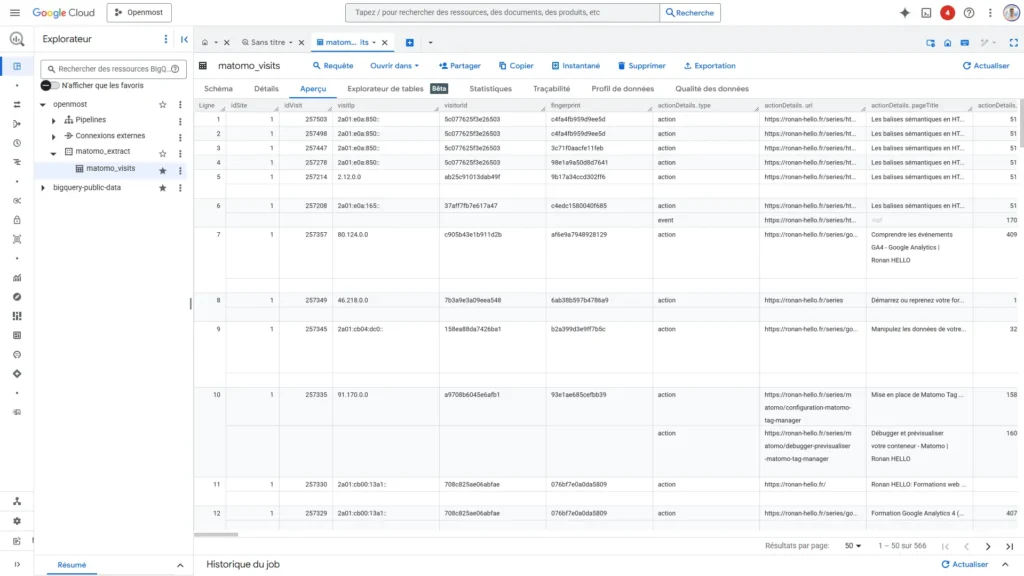Open the notifications badge showing 4
This screenshot has width=1024, height=576.
[x=947, y=13]
